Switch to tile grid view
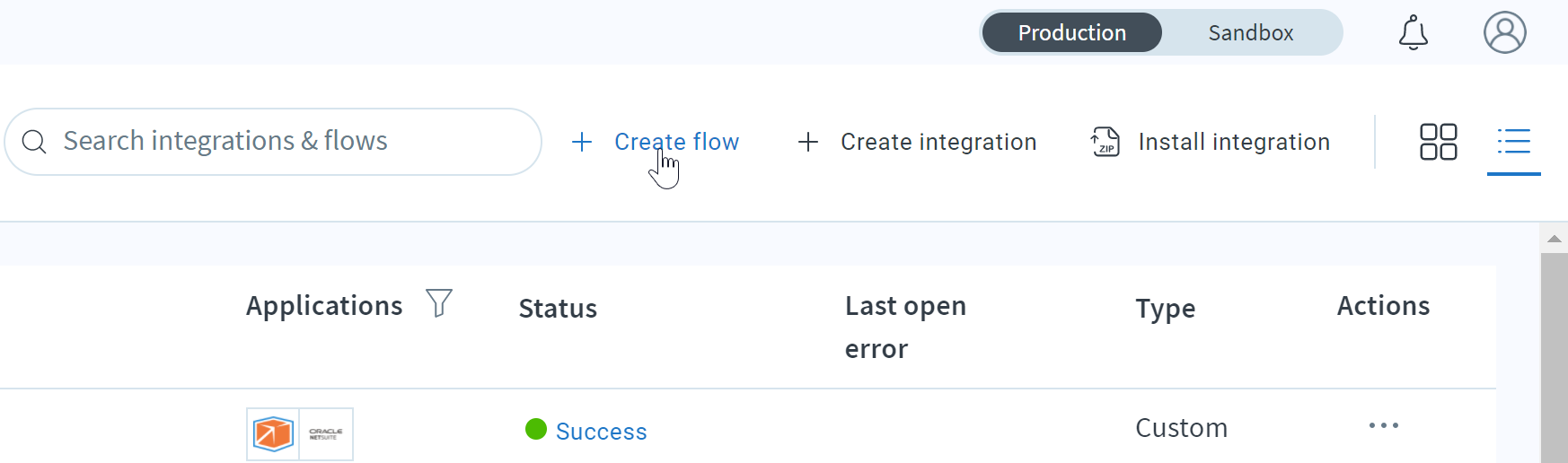Image resolution: width=1568 pixels, height=463 pixels. [1438, 142]
